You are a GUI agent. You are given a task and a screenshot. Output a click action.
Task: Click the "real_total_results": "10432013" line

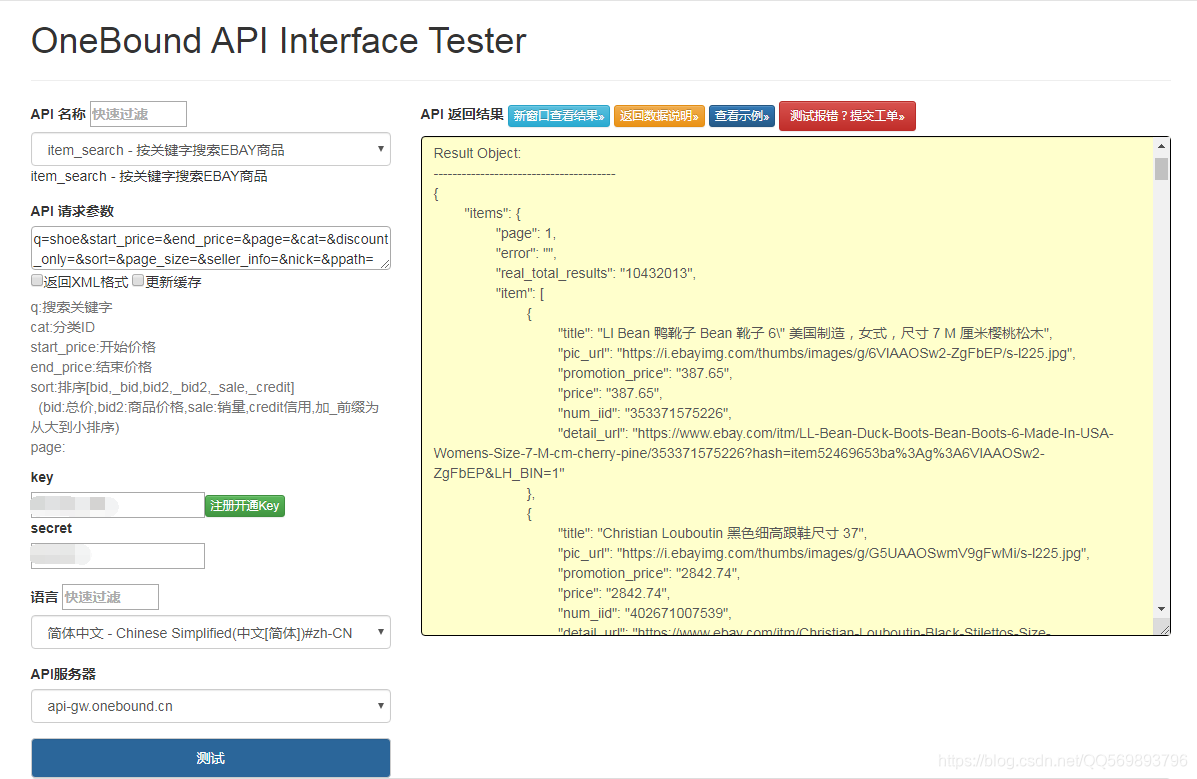click(595, 273)
